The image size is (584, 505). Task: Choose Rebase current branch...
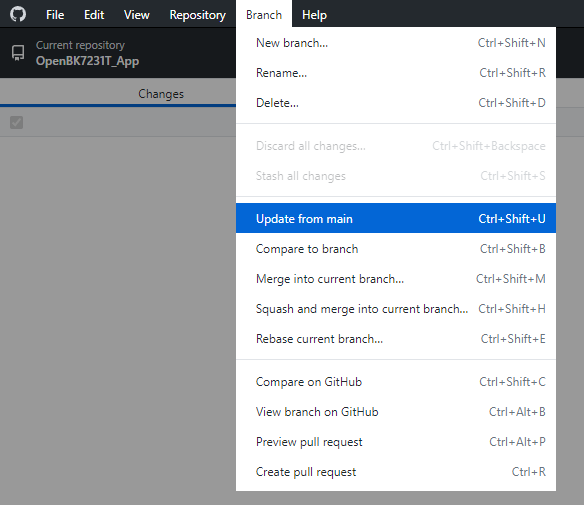(x=396, y=339)
